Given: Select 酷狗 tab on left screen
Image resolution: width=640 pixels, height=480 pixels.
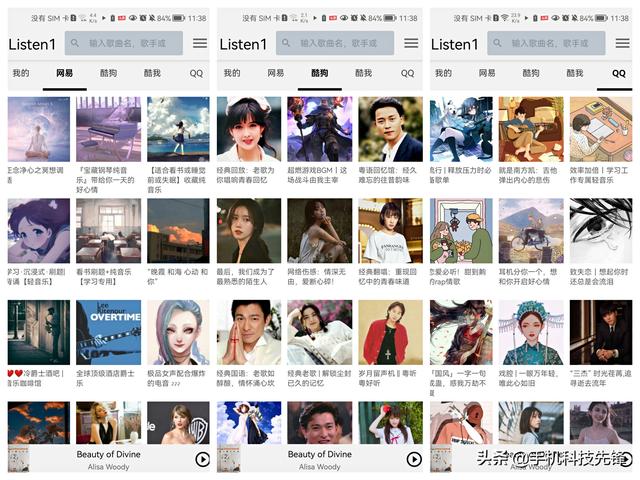Looking at the screenshot, I should [x=108, y=73].
